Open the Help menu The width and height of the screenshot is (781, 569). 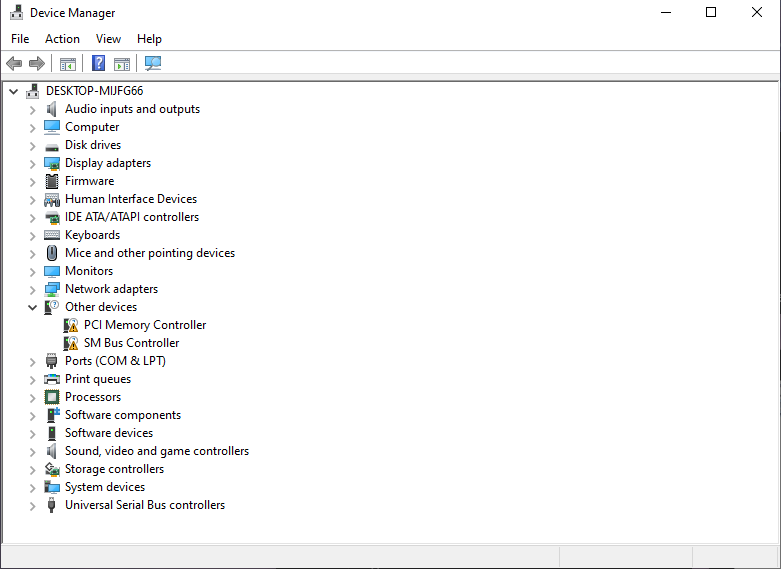coord(149,39)
